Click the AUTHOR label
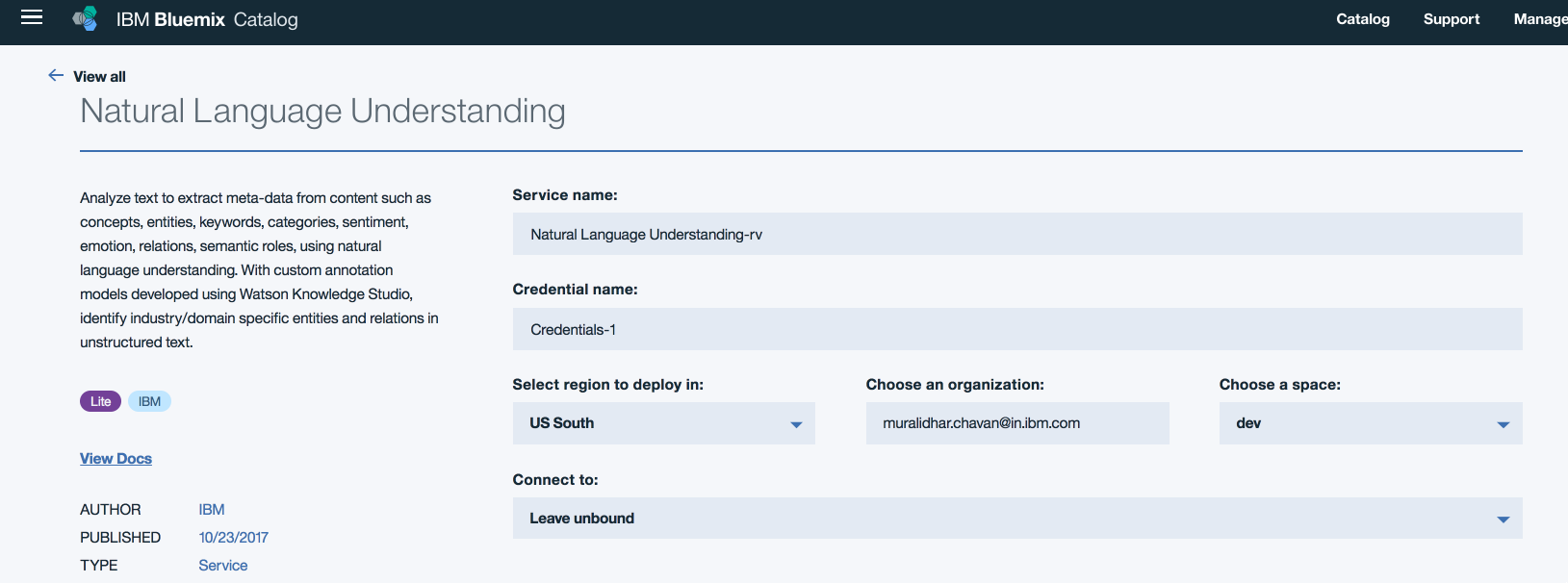Image resolution: width=1568 pixels, height=583 pixels. point(111,510)
